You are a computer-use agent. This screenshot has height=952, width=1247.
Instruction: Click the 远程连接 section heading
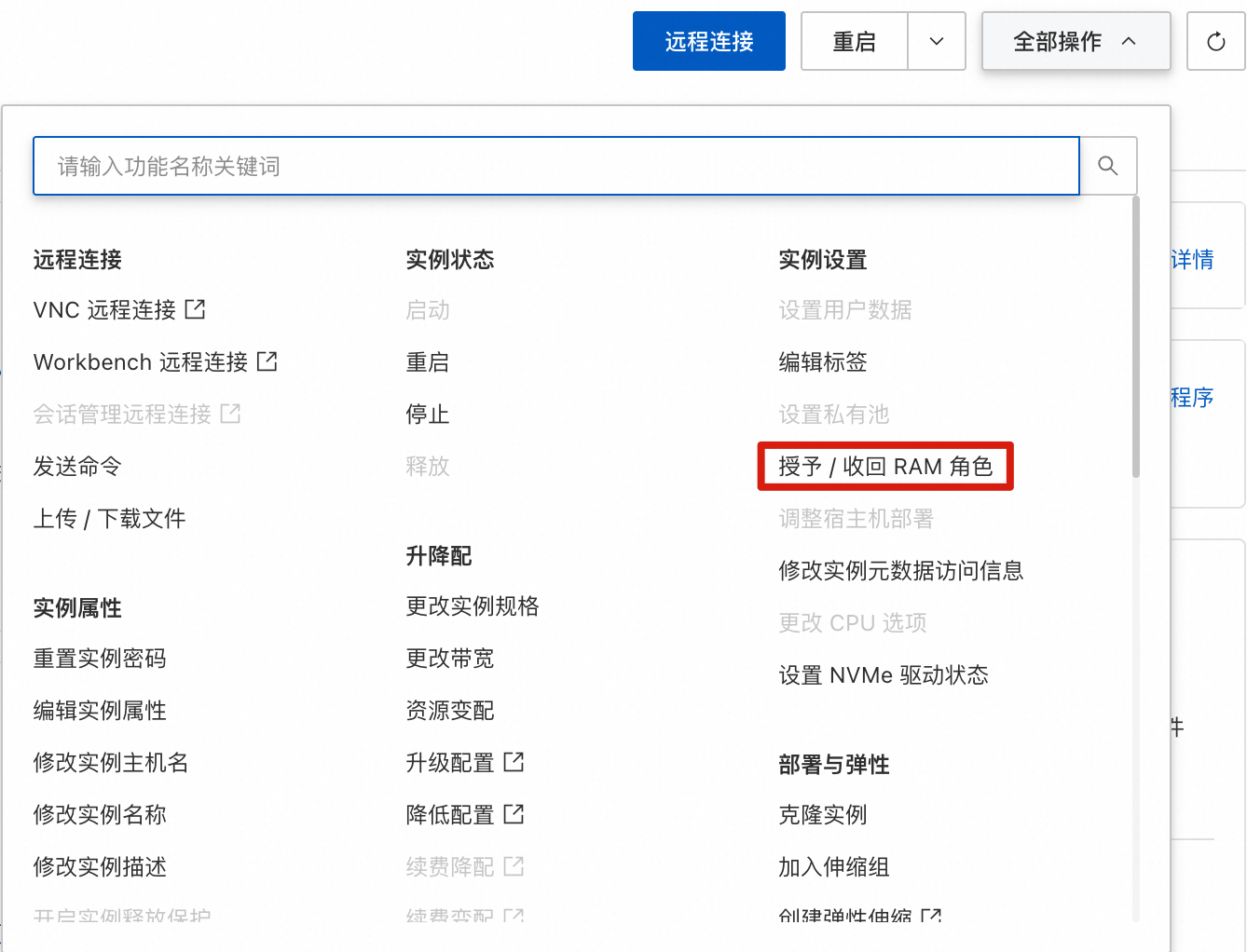[77, 259]
